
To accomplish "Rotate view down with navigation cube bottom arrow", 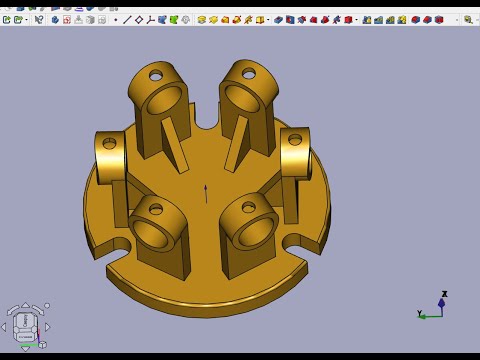I will 26,349.
